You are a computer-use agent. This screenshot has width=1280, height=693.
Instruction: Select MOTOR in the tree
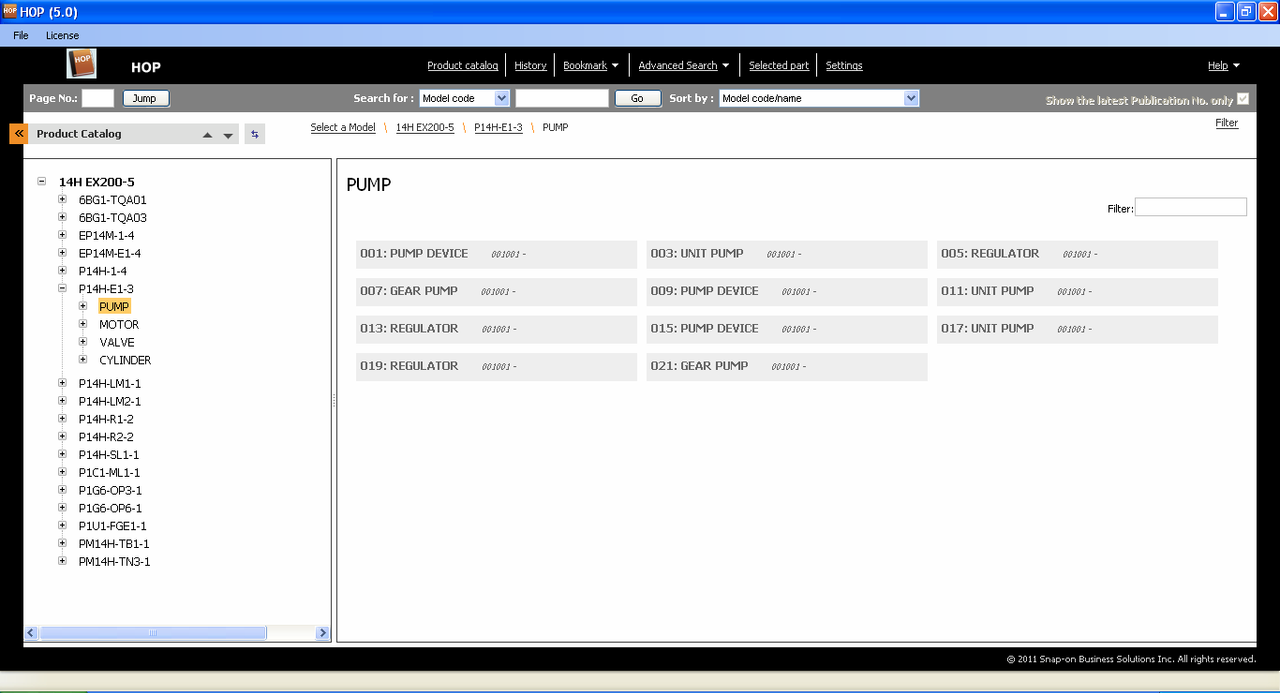tap(119, 325)
